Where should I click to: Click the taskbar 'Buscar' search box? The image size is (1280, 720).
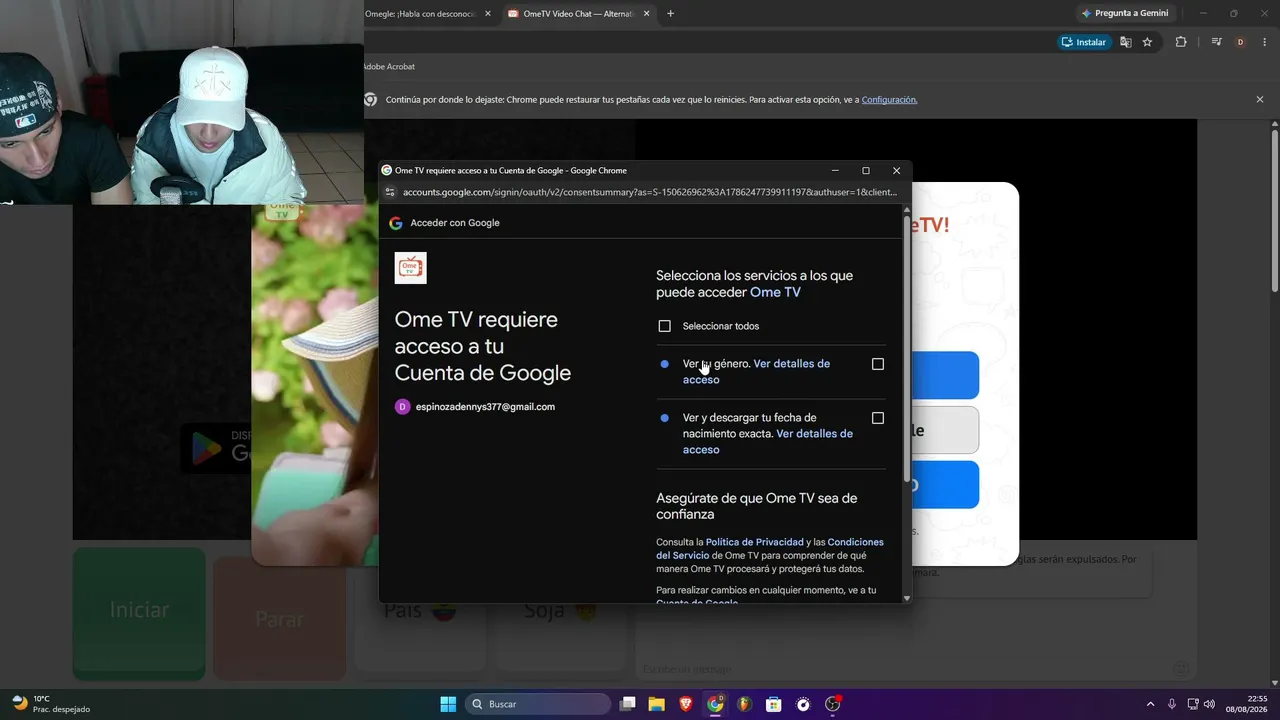coord(538,704)
